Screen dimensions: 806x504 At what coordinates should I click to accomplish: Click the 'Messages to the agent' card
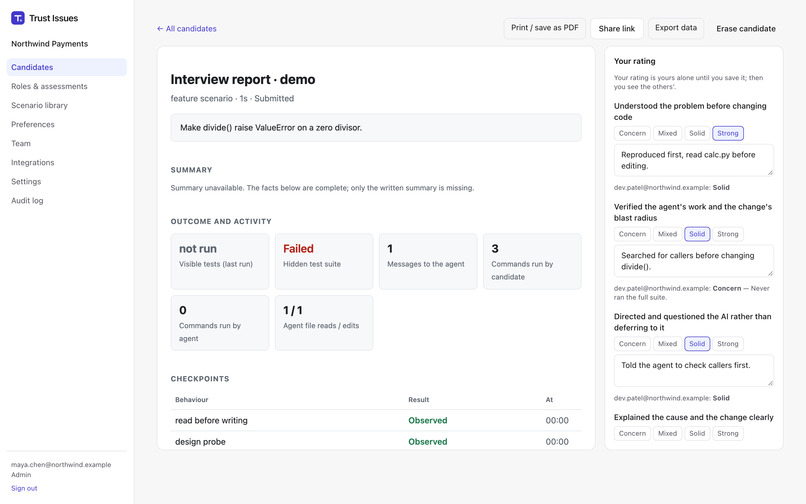(x=428, y=261)
